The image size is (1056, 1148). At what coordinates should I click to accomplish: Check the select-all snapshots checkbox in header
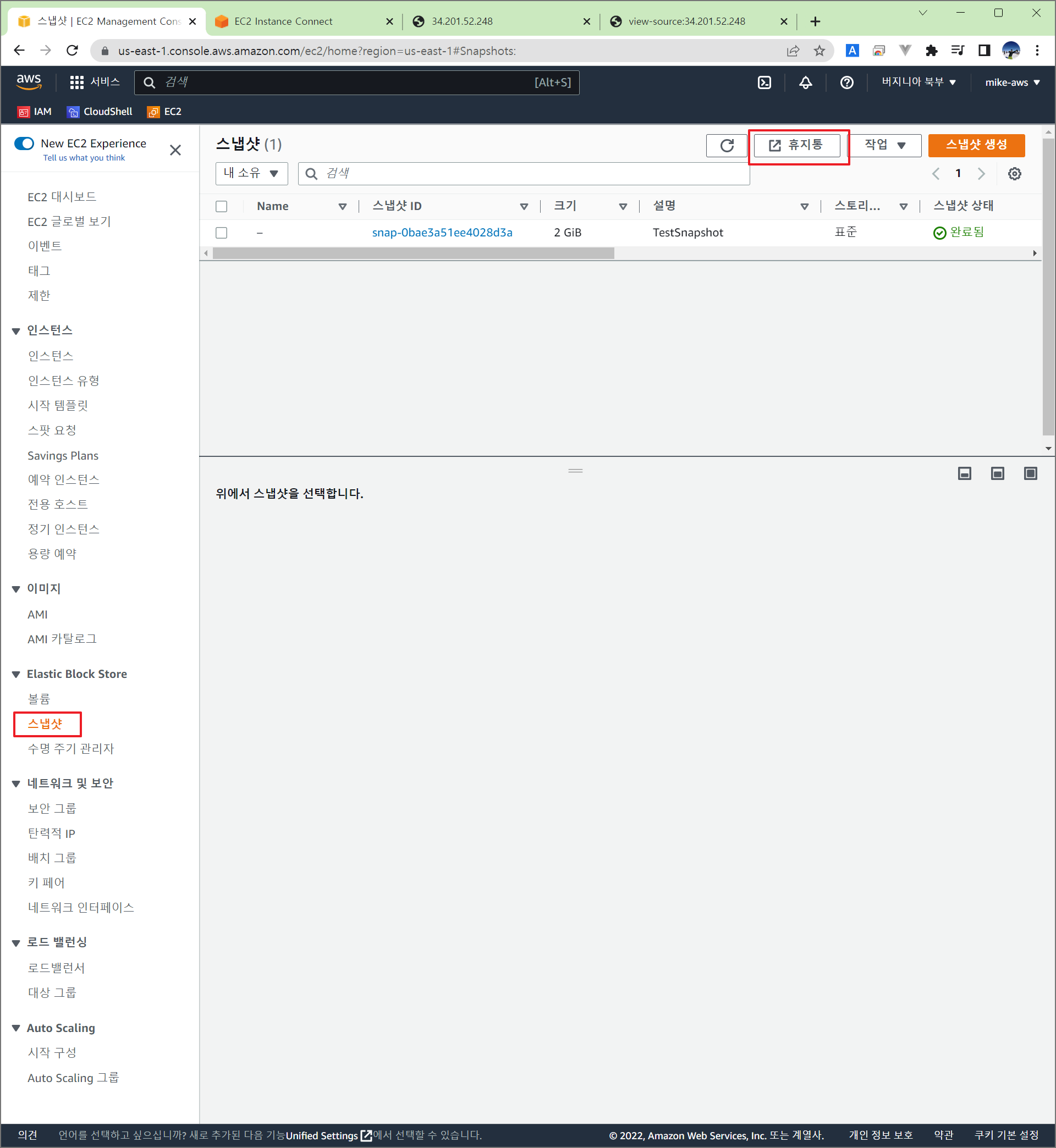pos(221,206)
